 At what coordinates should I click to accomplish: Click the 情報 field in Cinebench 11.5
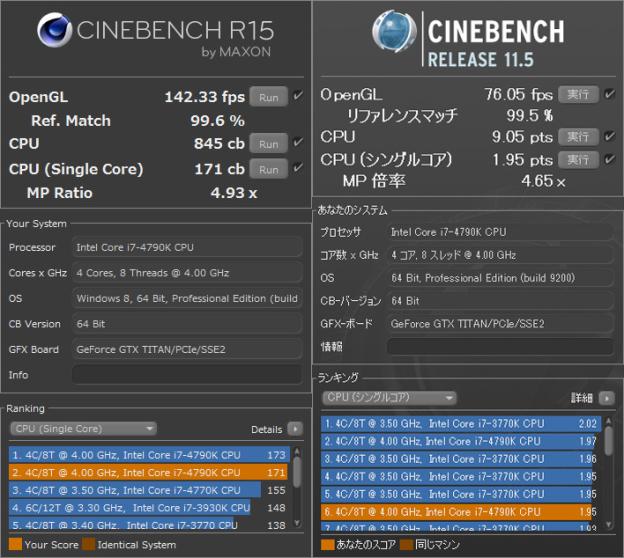[x=500, y=346]
